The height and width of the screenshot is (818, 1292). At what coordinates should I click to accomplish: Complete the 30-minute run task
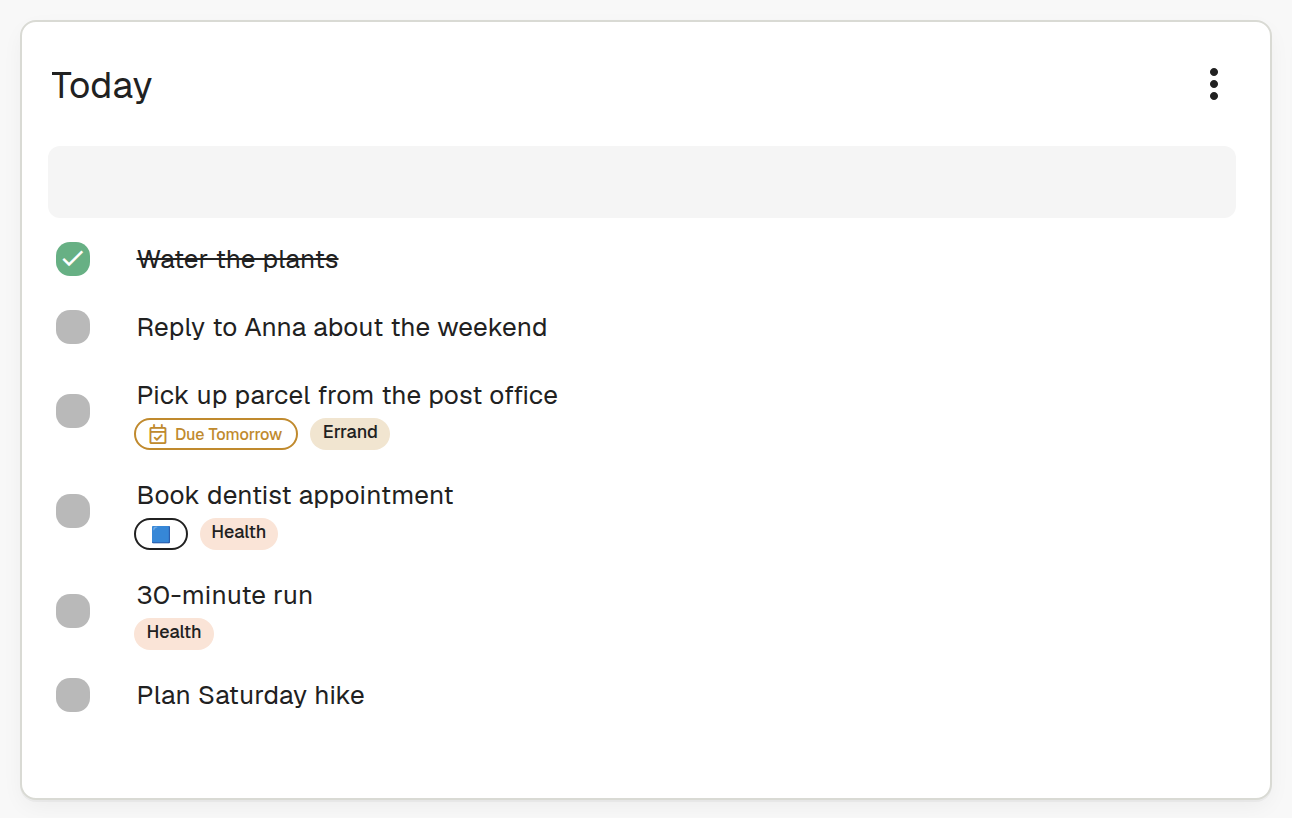[73, 611]
